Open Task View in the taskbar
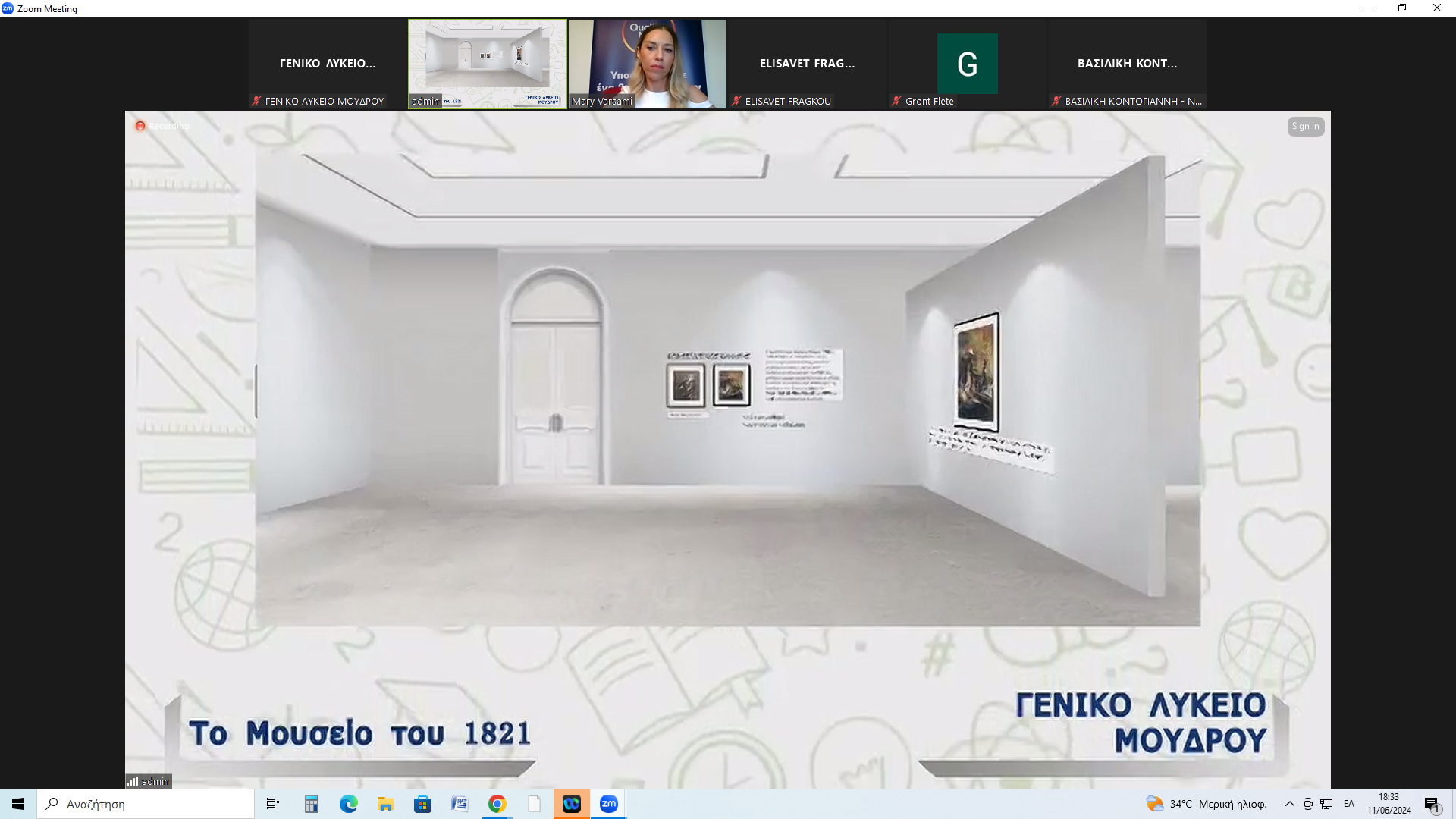This screenshot has height=819, width=1456. pyautogui.click(x=273, y=804)
